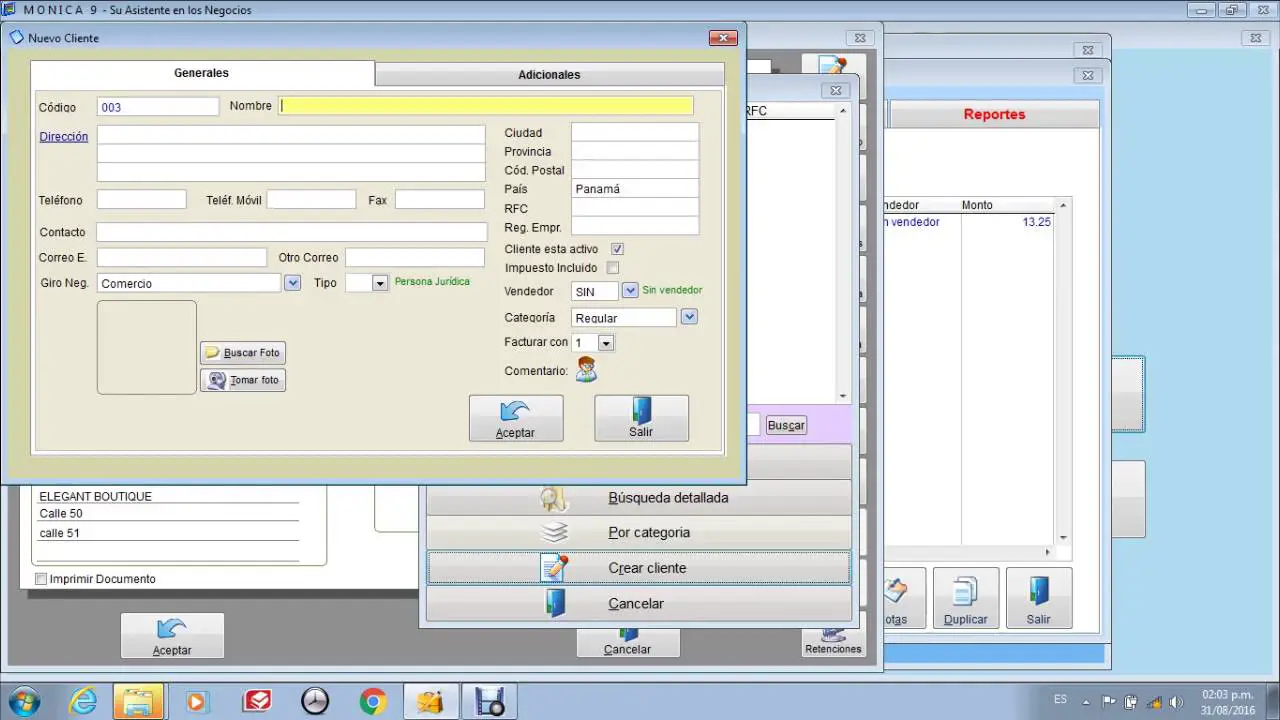This screenshot has height=720, width=1280.
Task: Choose Por categoria option
Action: coord(639,532)
